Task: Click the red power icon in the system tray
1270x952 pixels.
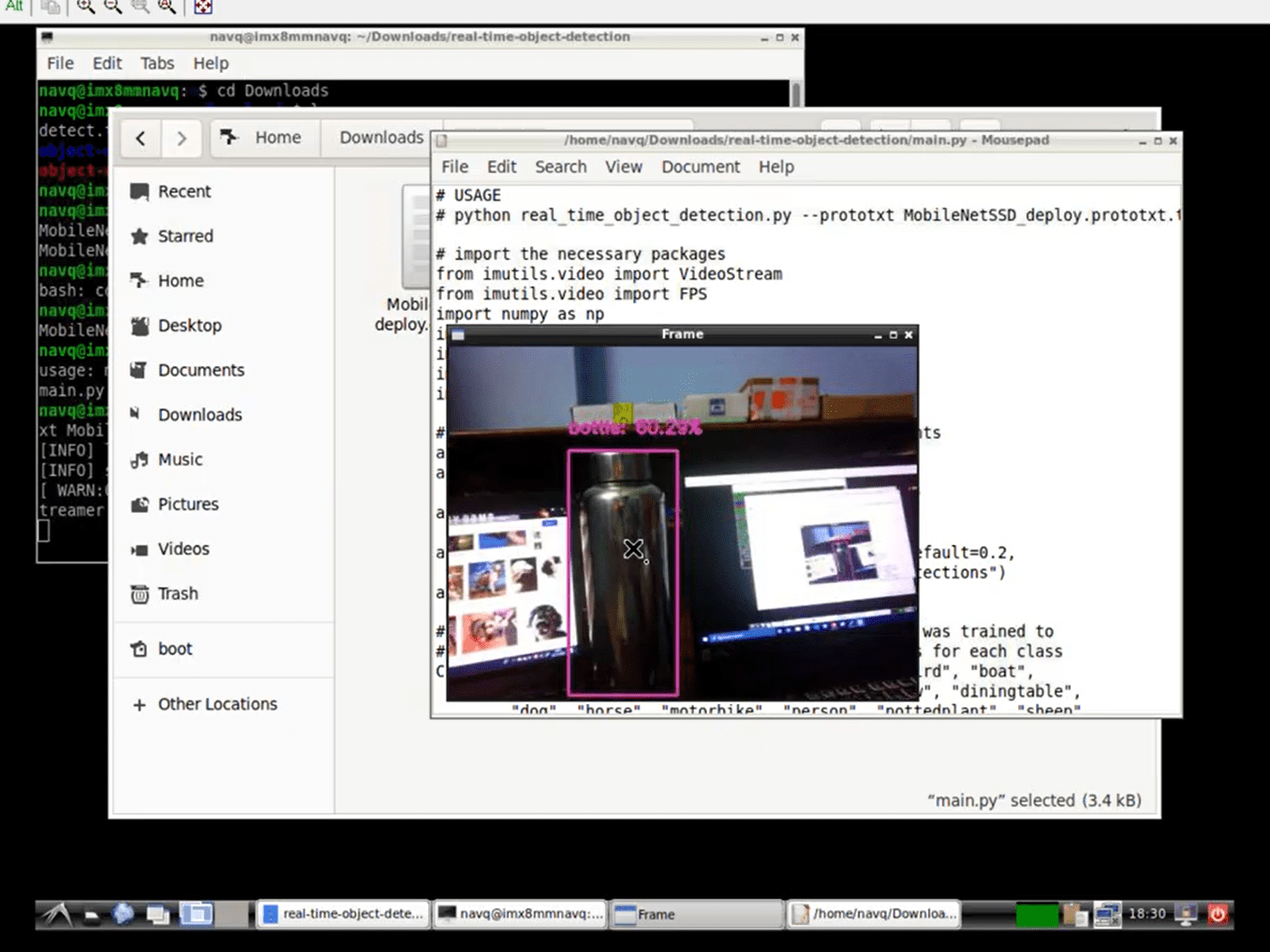Action: [1218, 915]
